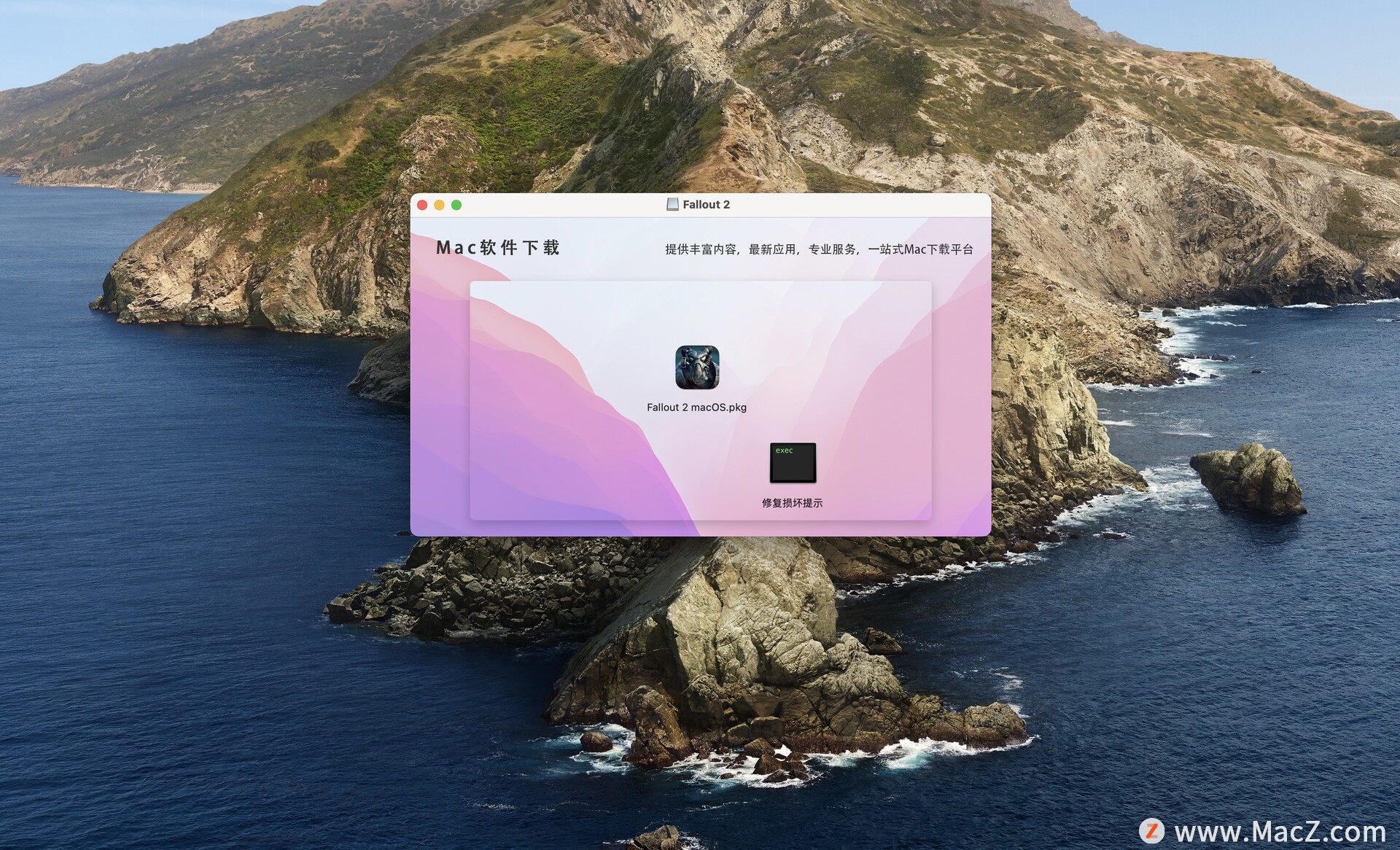
Task: Click the red Z MacZ logo watermark
Action: (x=1152, y=830)
